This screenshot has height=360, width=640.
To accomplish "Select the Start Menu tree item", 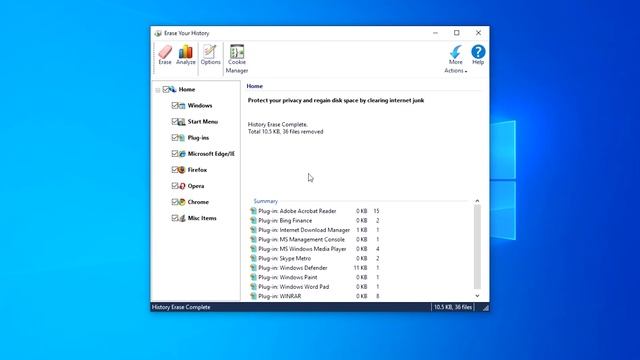I will coord(203,122).
